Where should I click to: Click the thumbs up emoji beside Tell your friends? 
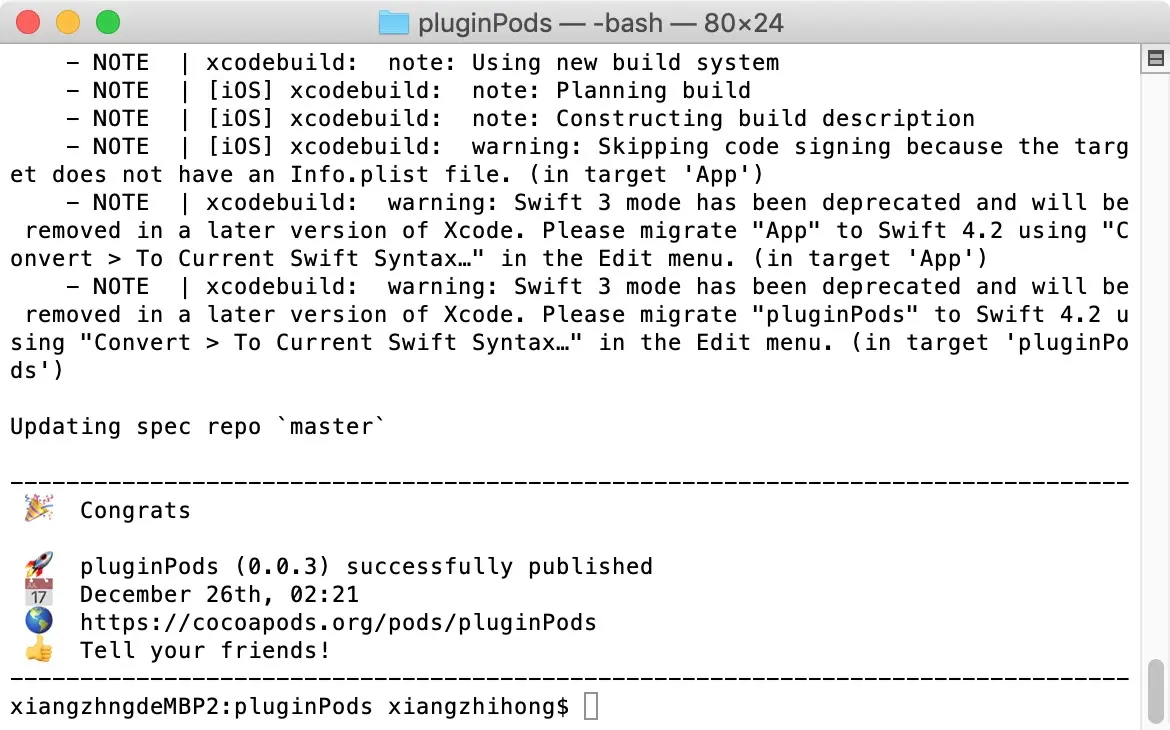[39, 649]
